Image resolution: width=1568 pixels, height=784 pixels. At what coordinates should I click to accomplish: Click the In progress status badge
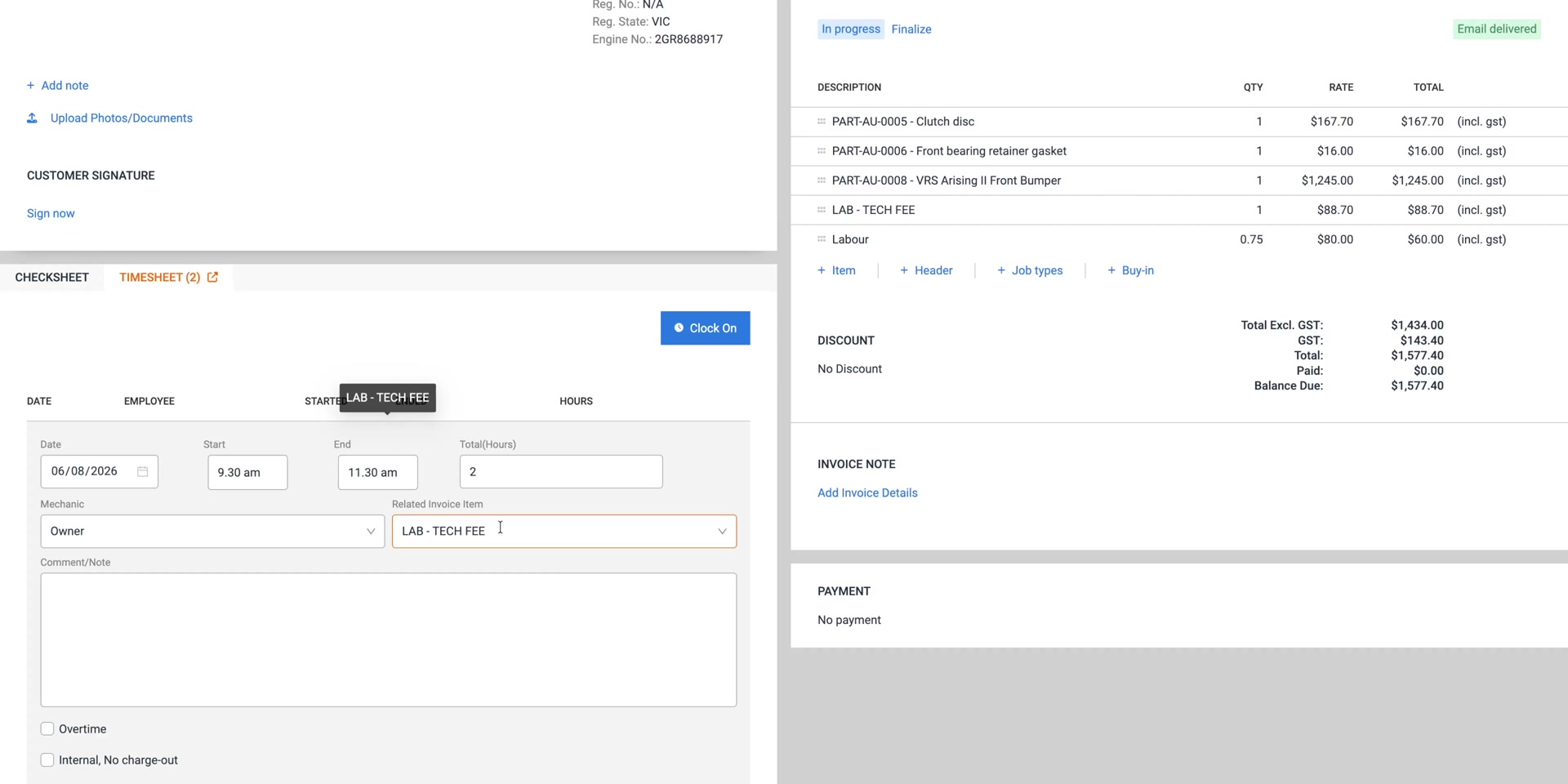[851, 29]
